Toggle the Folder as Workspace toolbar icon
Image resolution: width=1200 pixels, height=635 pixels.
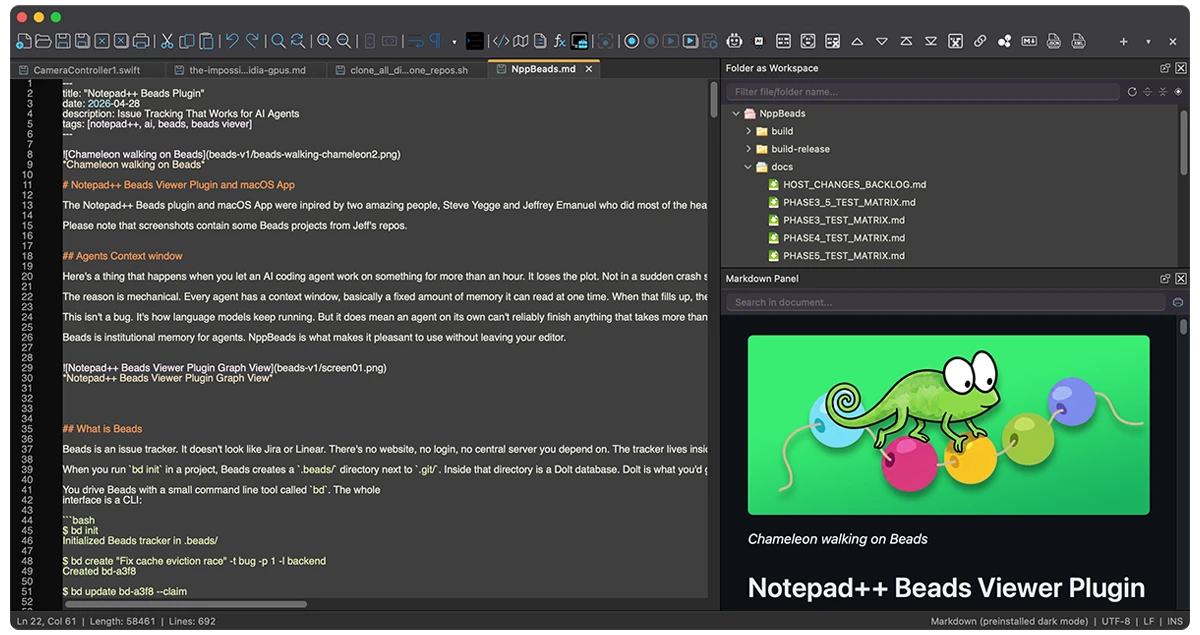click(x=579, y=41)
